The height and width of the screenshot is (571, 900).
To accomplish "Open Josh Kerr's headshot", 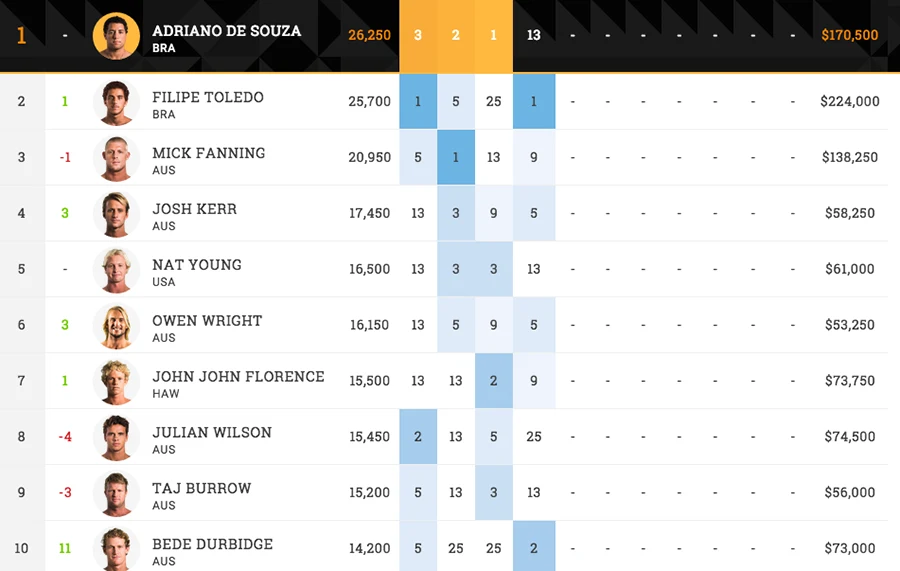I will (116, 214).
